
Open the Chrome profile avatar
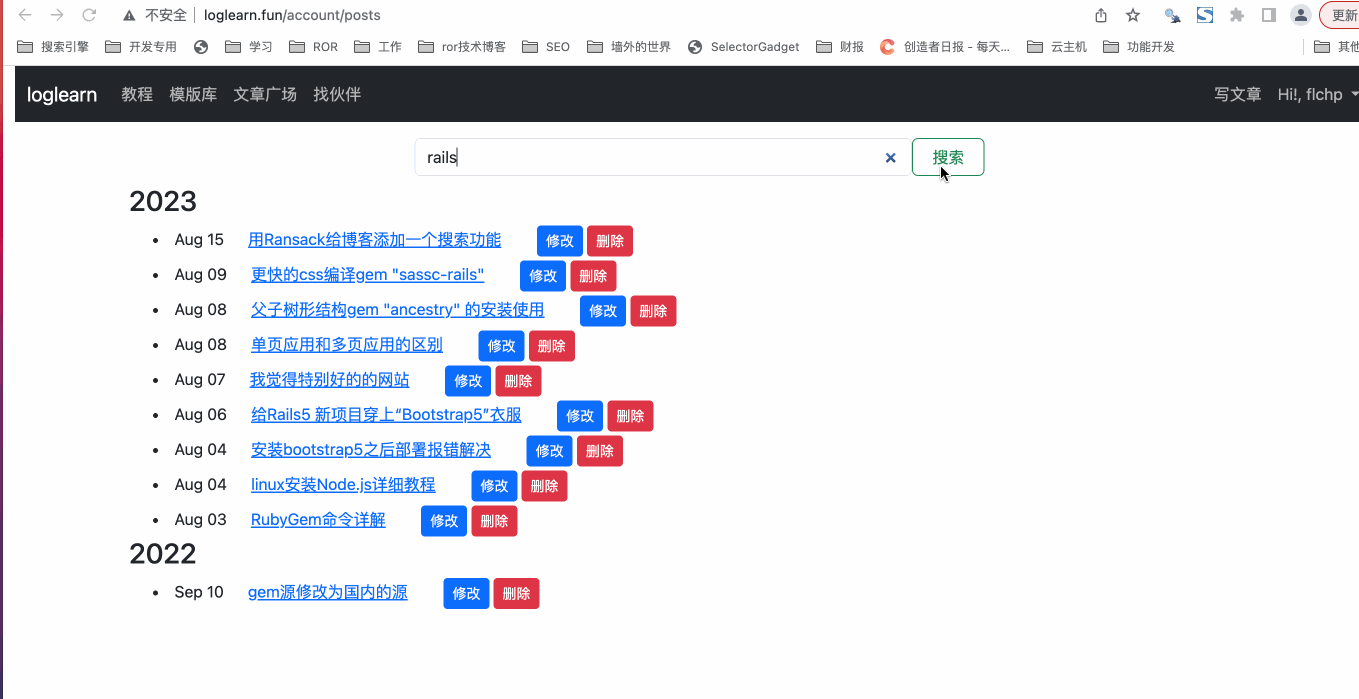point(1300,15)
